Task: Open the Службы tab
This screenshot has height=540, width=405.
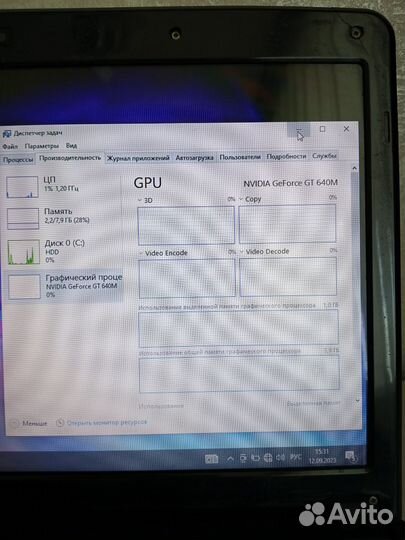Action: [324, 156]
